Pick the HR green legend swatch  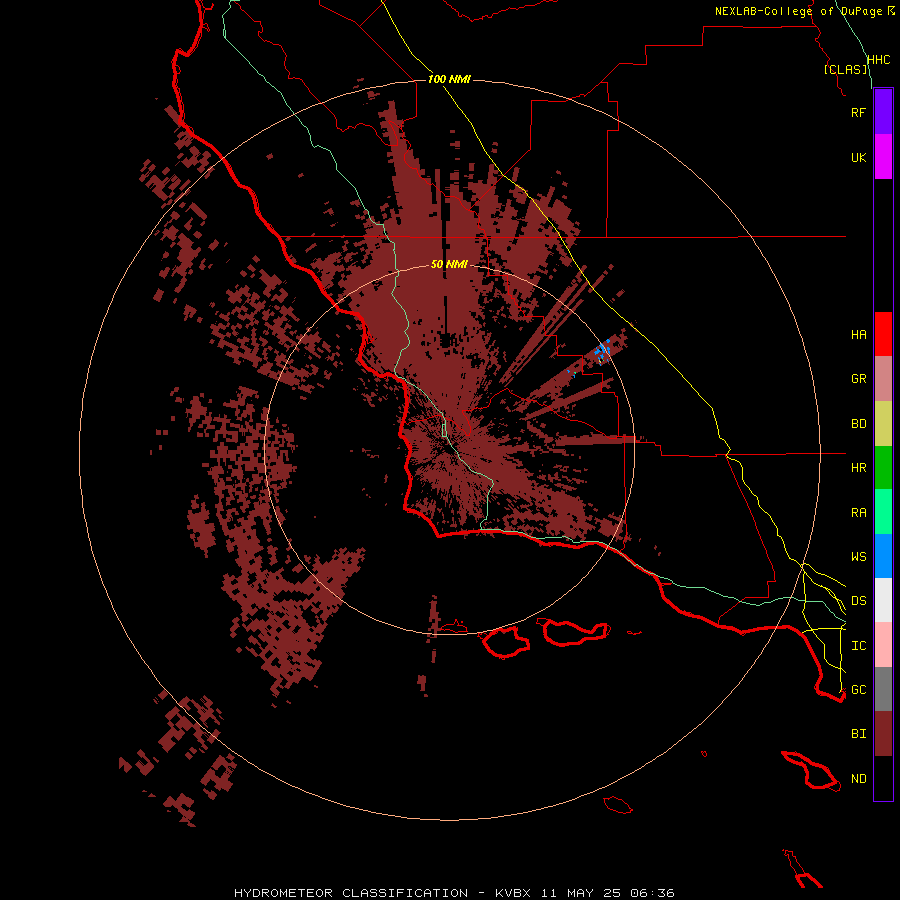(x=883, y=468)
